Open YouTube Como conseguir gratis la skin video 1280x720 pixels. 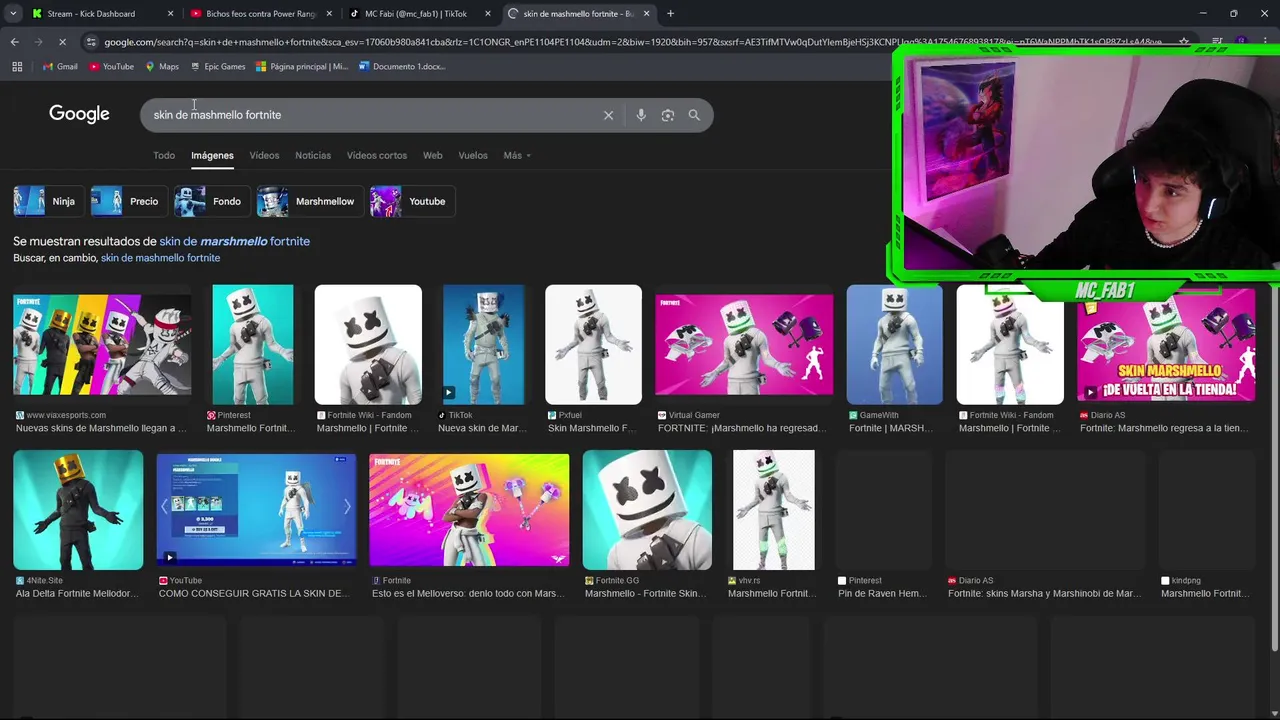click(x=256, y=510)
